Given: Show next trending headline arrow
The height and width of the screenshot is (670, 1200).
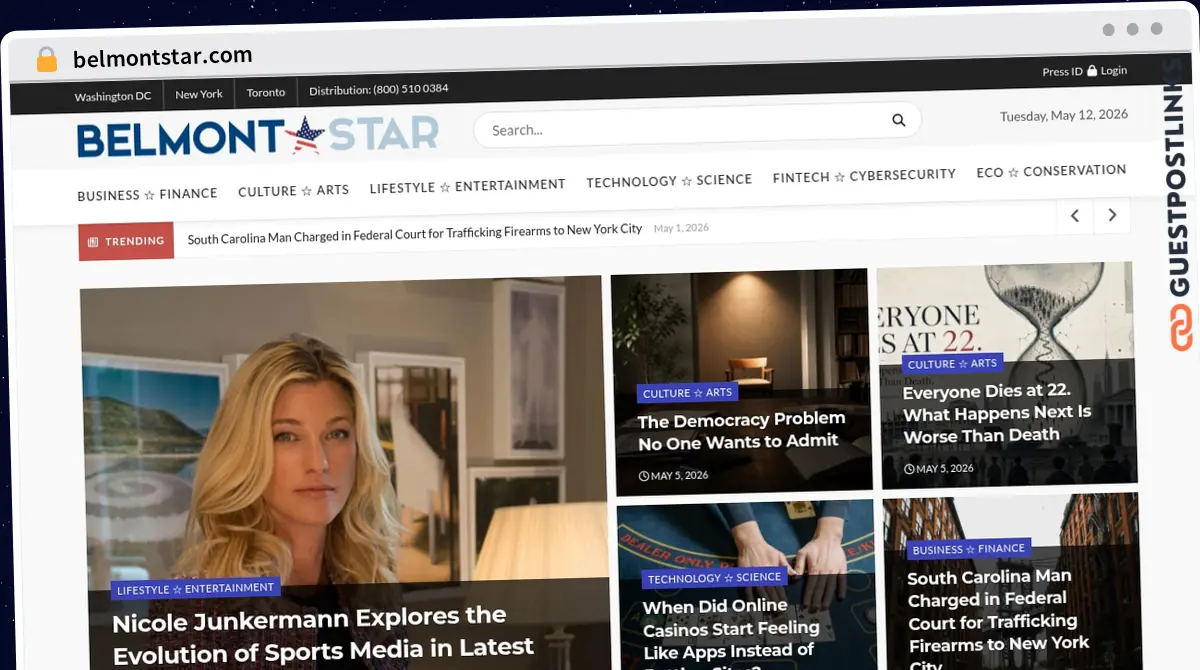Looking at the screenshot, I should (1112, 214).
